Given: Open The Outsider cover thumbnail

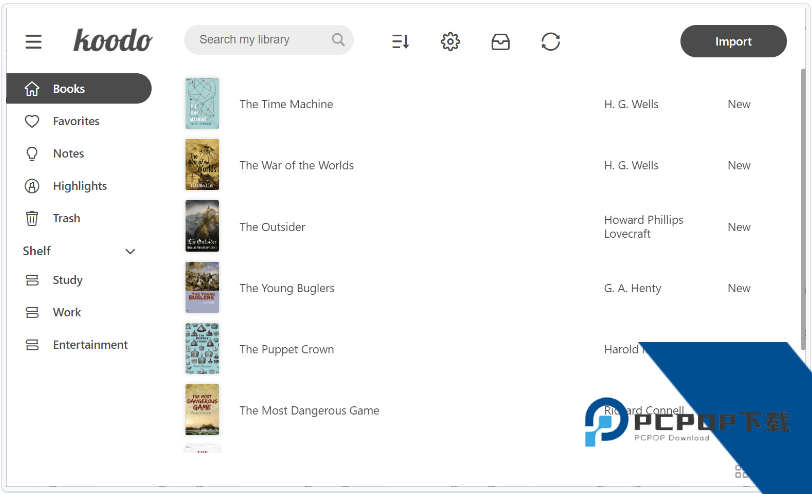Looking at the screenshot, I should (202, 226).
